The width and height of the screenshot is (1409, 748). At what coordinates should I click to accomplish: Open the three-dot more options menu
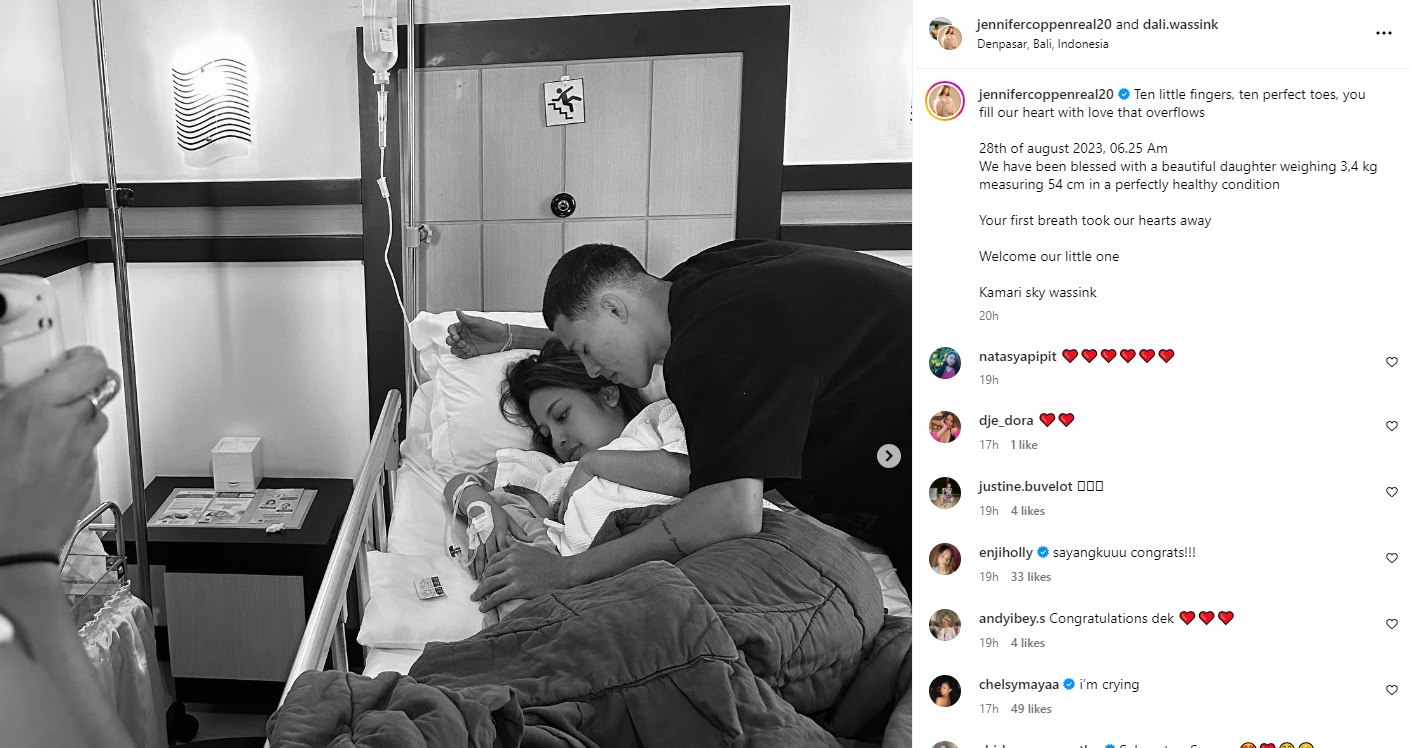1384,33
